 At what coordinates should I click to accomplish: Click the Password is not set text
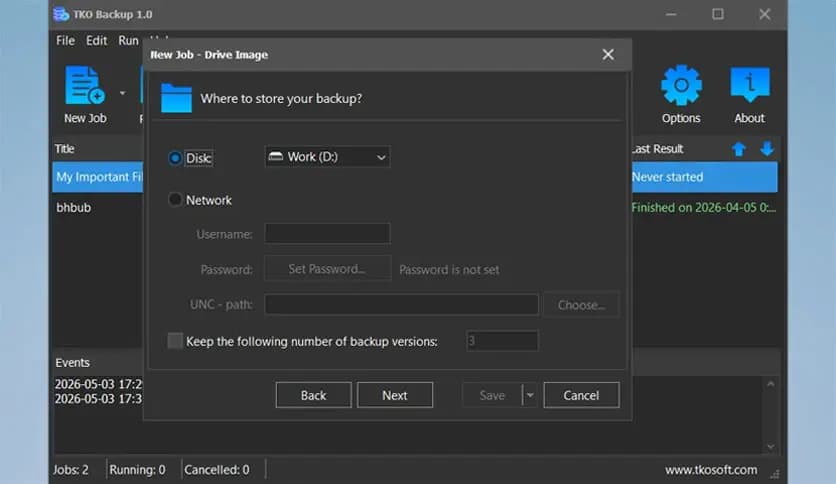tap(449, 270)
